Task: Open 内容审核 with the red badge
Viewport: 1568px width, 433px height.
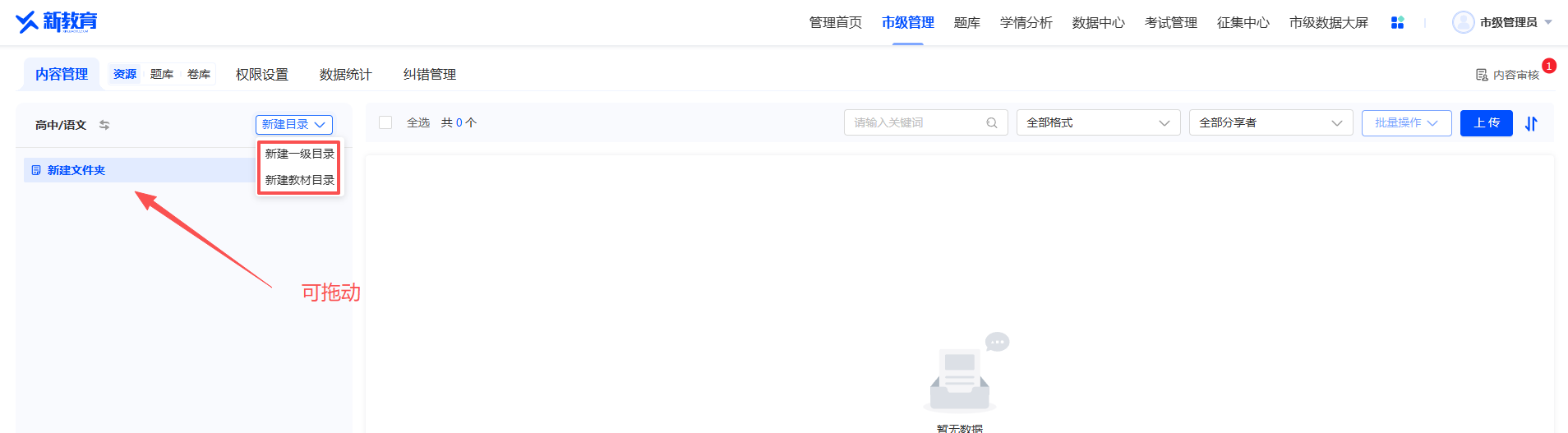Action: 1507,75
